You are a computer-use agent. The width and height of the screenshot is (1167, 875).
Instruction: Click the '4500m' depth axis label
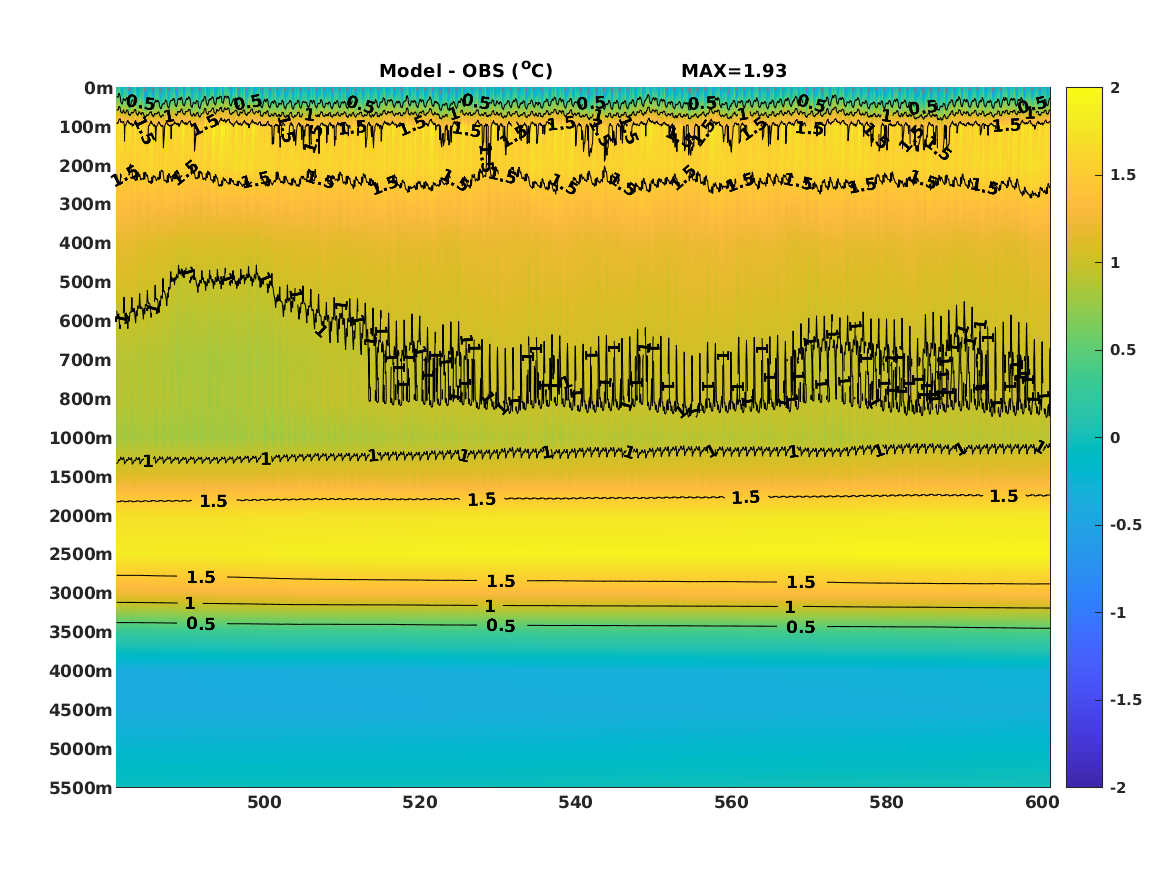coord(81,710)
